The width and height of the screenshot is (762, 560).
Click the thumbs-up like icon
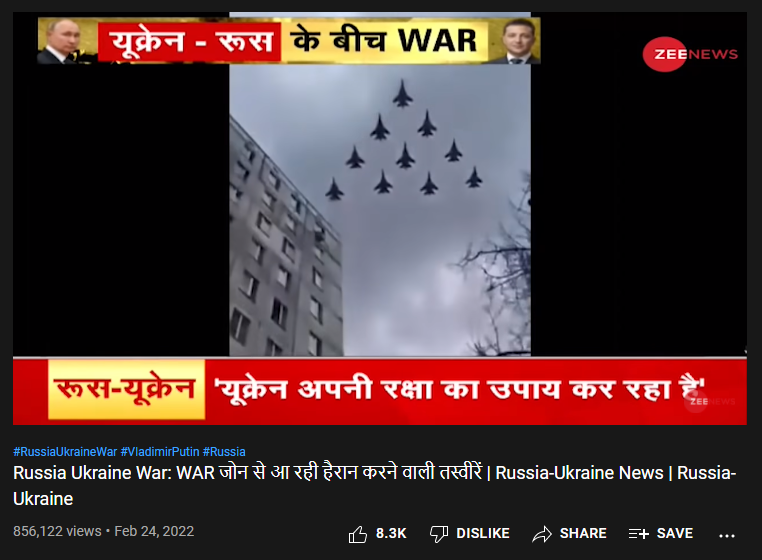coord(358,534)
